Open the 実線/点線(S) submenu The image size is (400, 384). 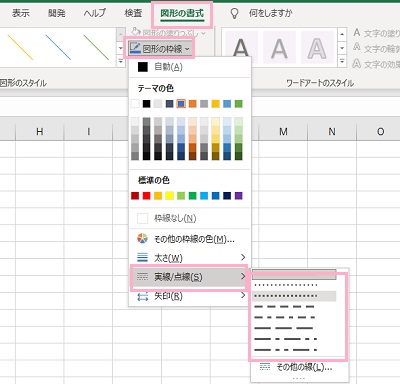coord(189,277)
